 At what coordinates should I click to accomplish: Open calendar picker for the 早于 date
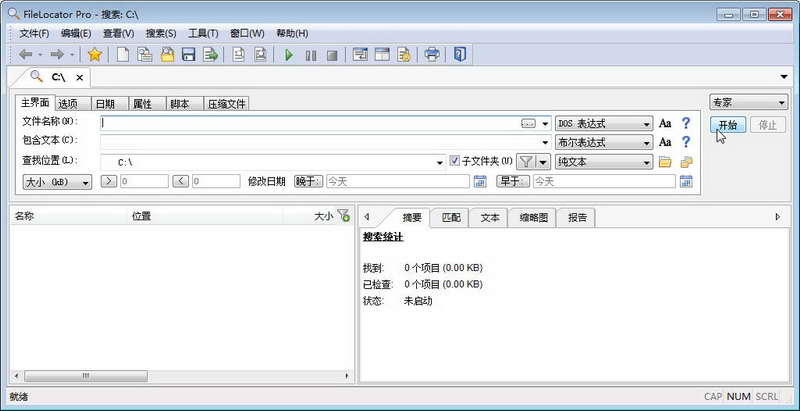pyautogui.click(x=686, y=181)
